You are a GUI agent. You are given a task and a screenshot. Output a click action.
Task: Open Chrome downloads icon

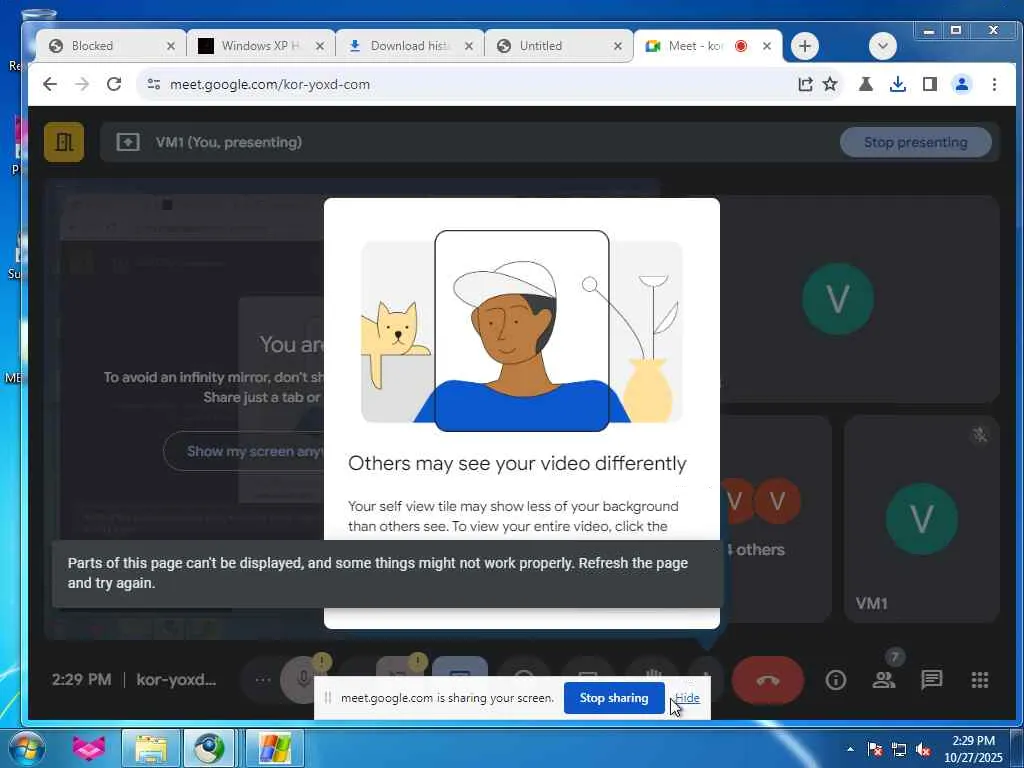point(898,84)
